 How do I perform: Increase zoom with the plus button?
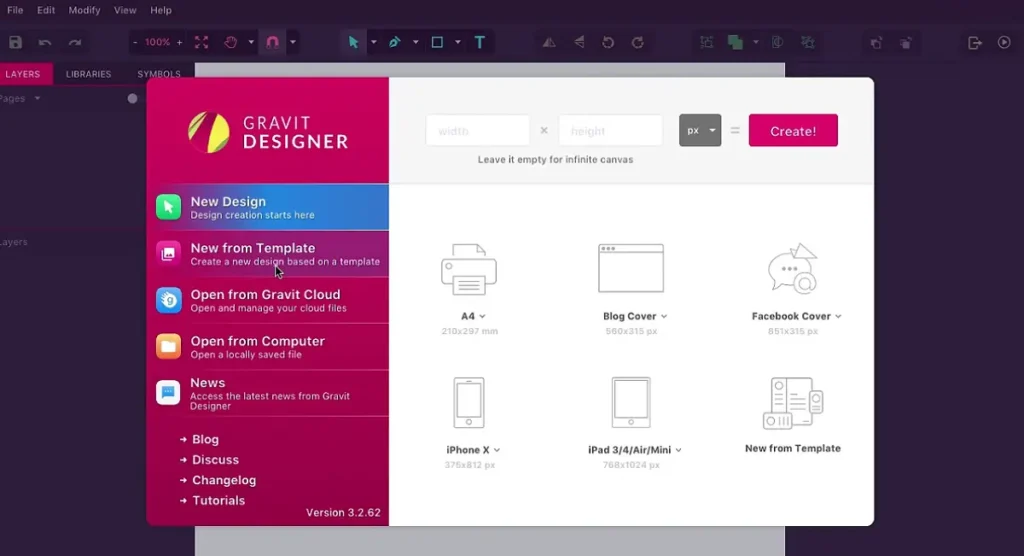pos(180,42)
